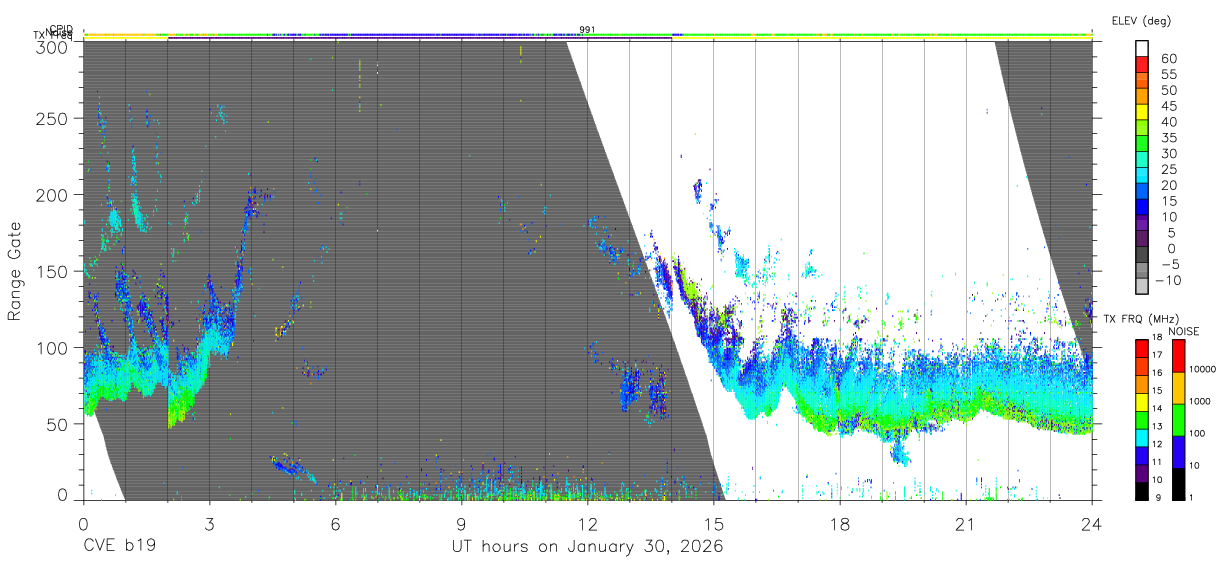Click the "25" label on the ELEV colorbar

coord(1169,169)
